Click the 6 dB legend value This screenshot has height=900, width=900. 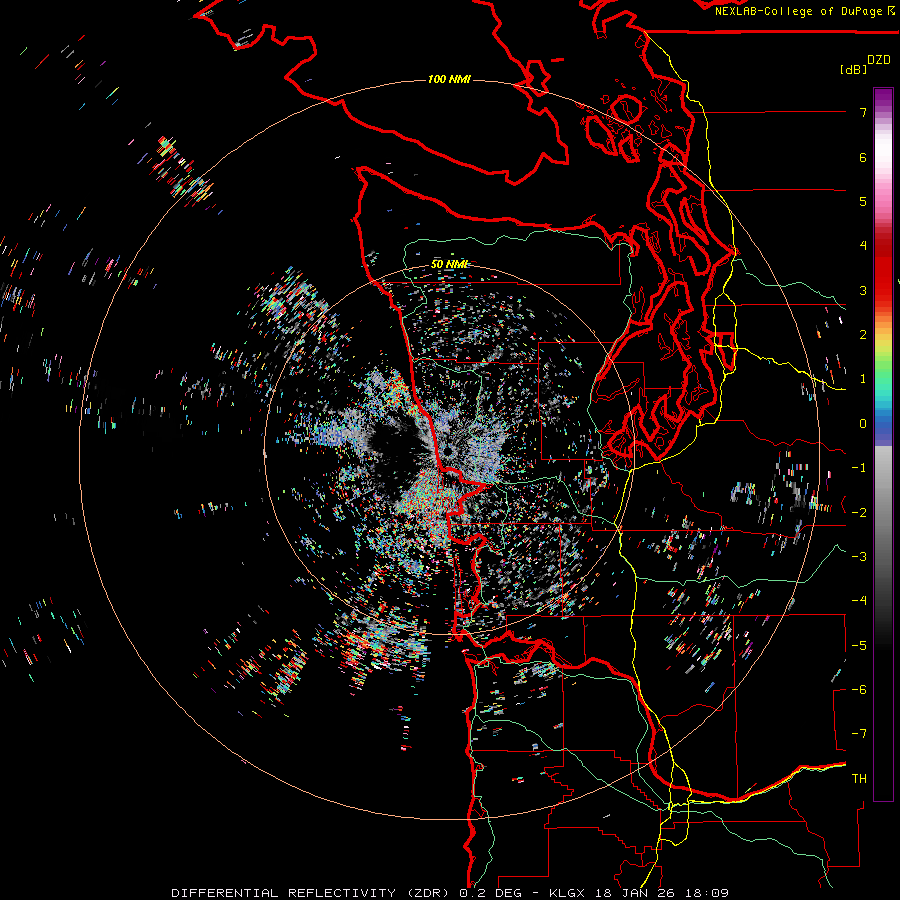(863, 157)
